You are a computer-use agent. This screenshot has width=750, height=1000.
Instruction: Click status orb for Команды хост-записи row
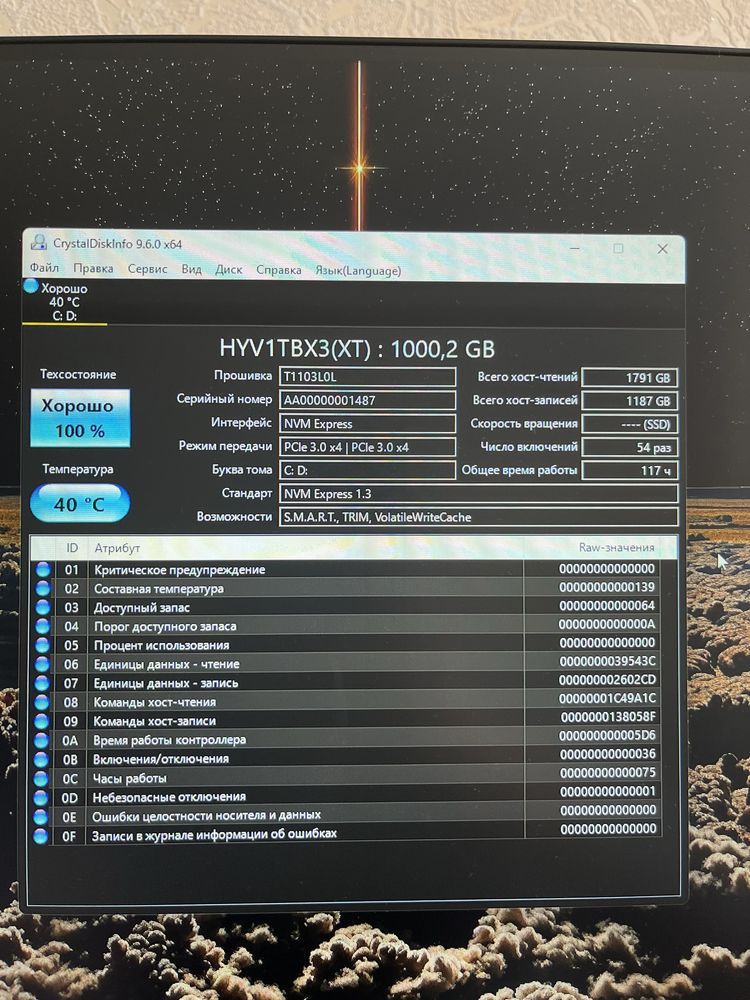click(x=41, y=721)
